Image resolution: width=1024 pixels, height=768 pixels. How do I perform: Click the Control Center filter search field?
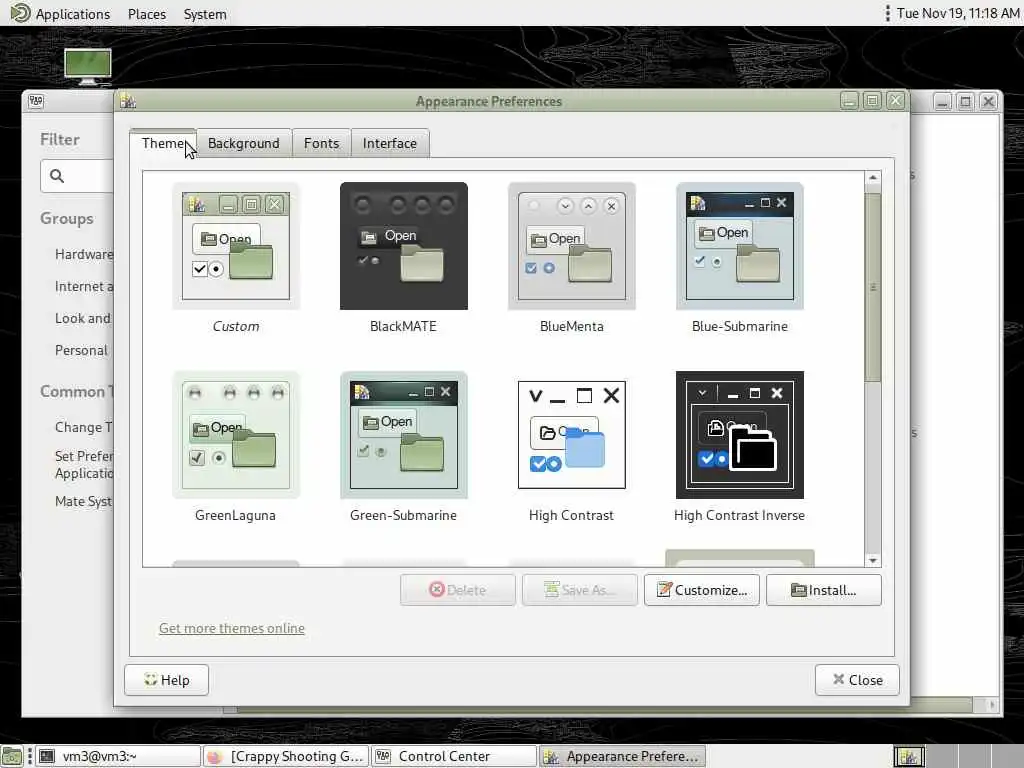click(77, 176)
